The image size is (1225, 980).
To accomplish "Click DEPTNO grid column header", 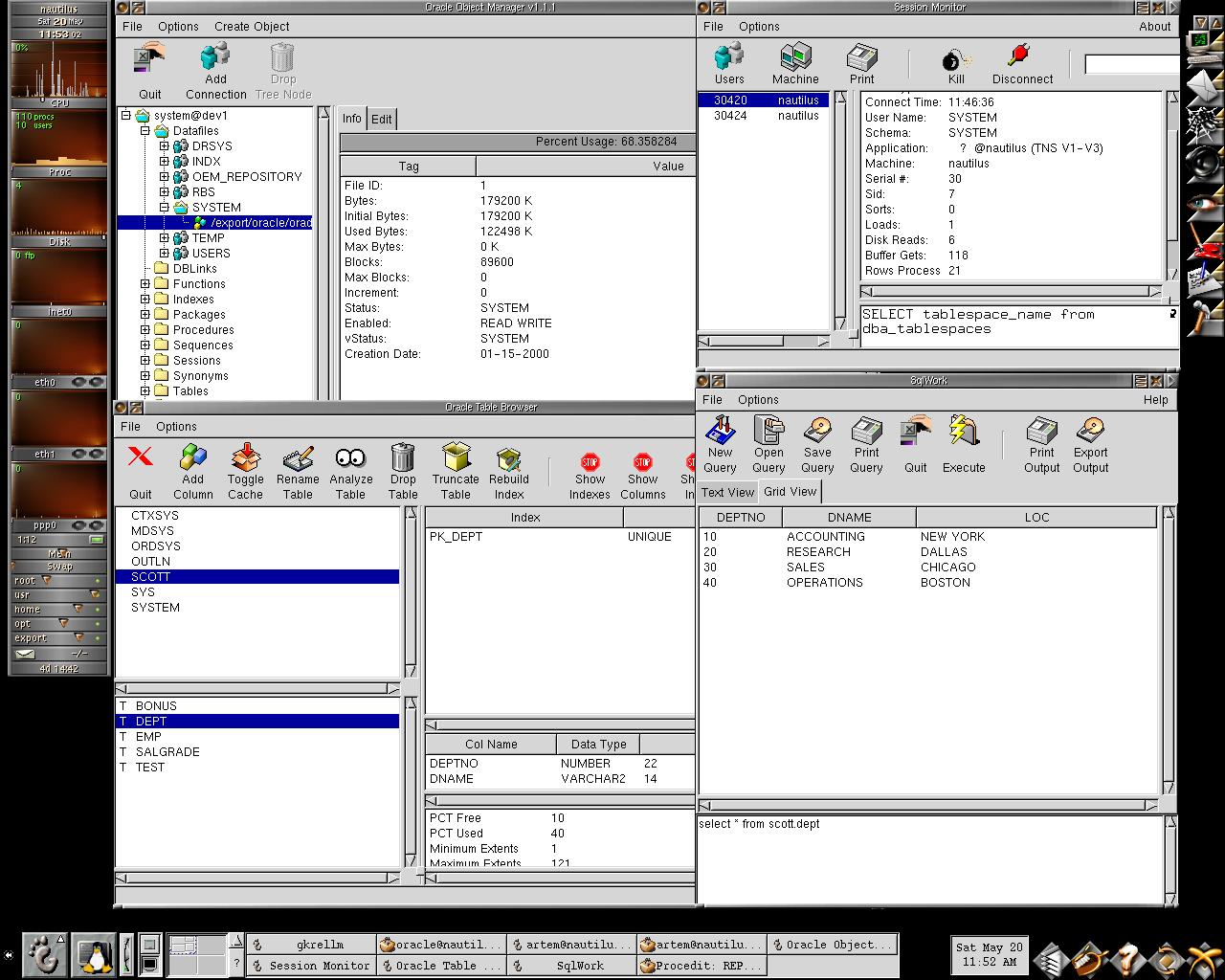I will (x=741, y=518).
